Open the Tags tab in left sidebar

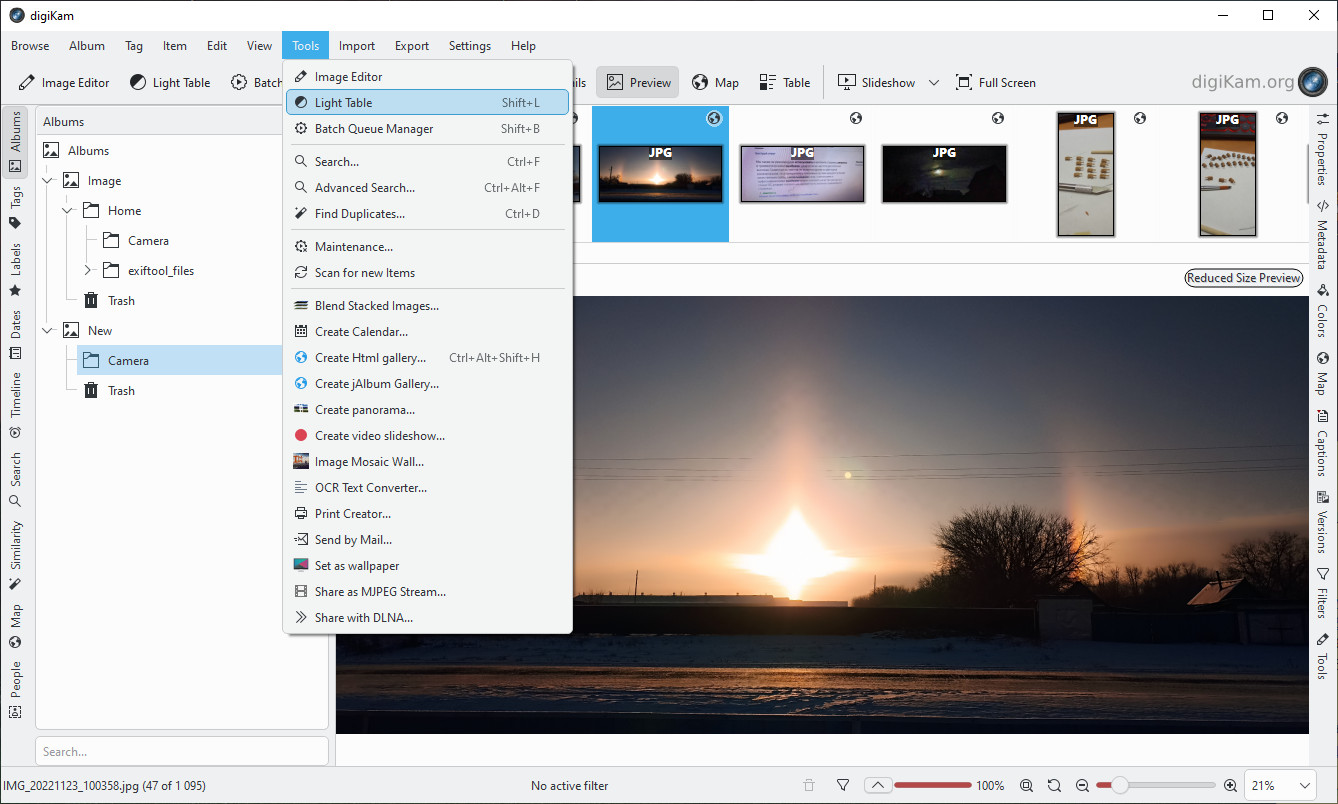click(15, 207)
